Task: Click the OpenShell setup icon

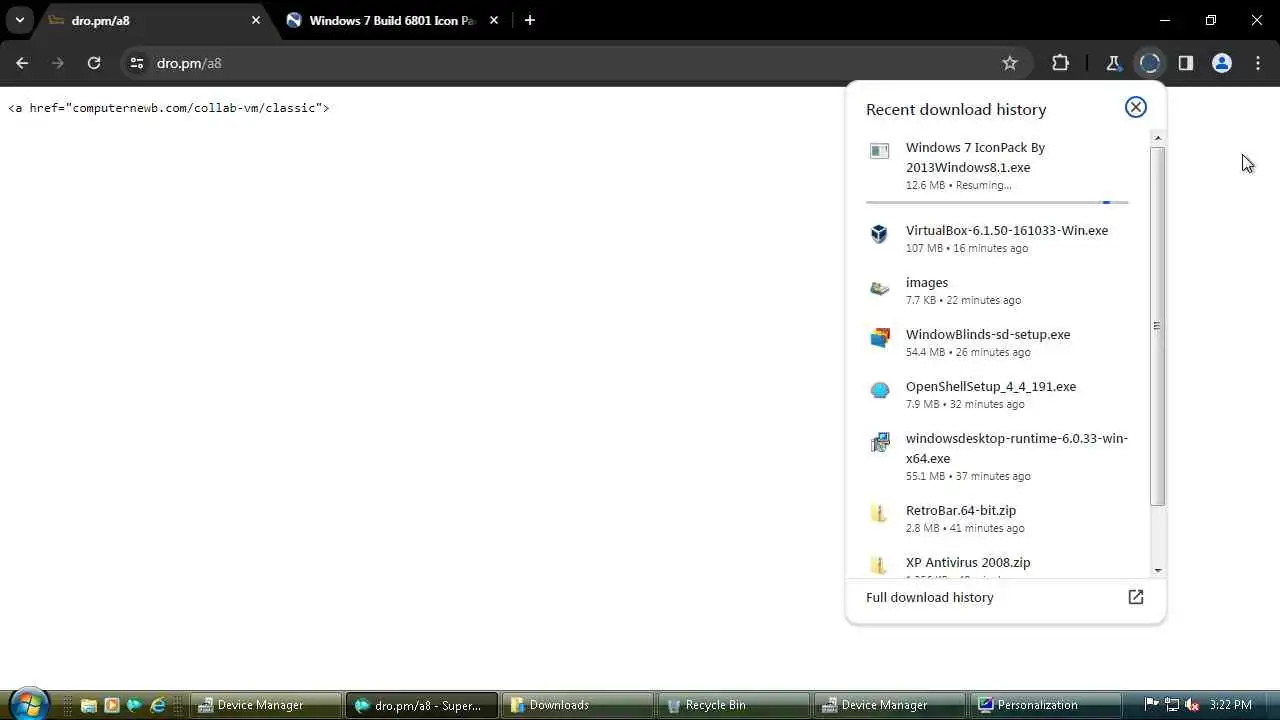Action: tap(879, 390)
